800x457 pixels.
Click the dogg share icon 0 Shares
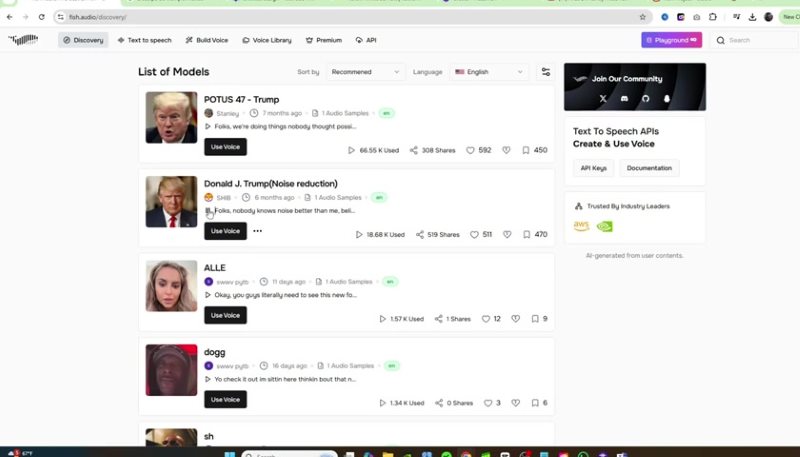click(x=439, y=403)
